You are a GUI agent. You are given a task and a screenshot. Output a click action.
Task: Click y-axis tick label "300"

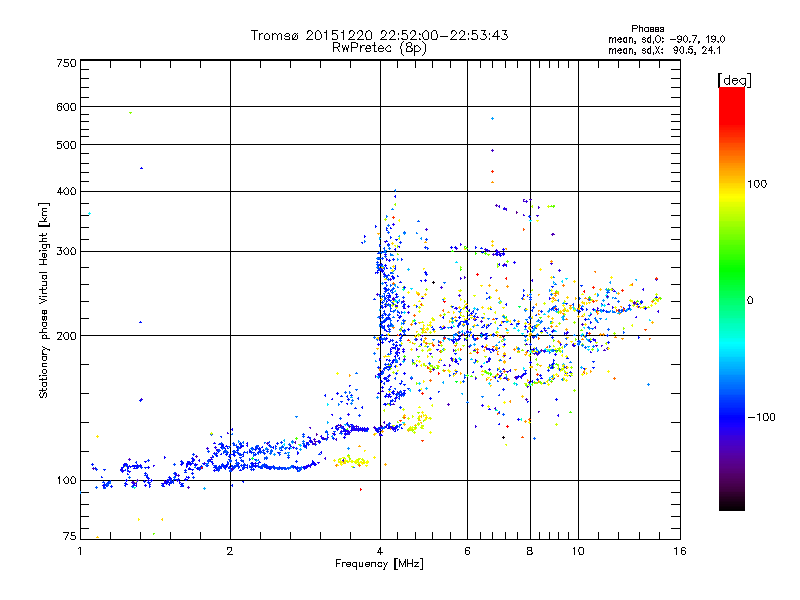(x=67, y=252)
